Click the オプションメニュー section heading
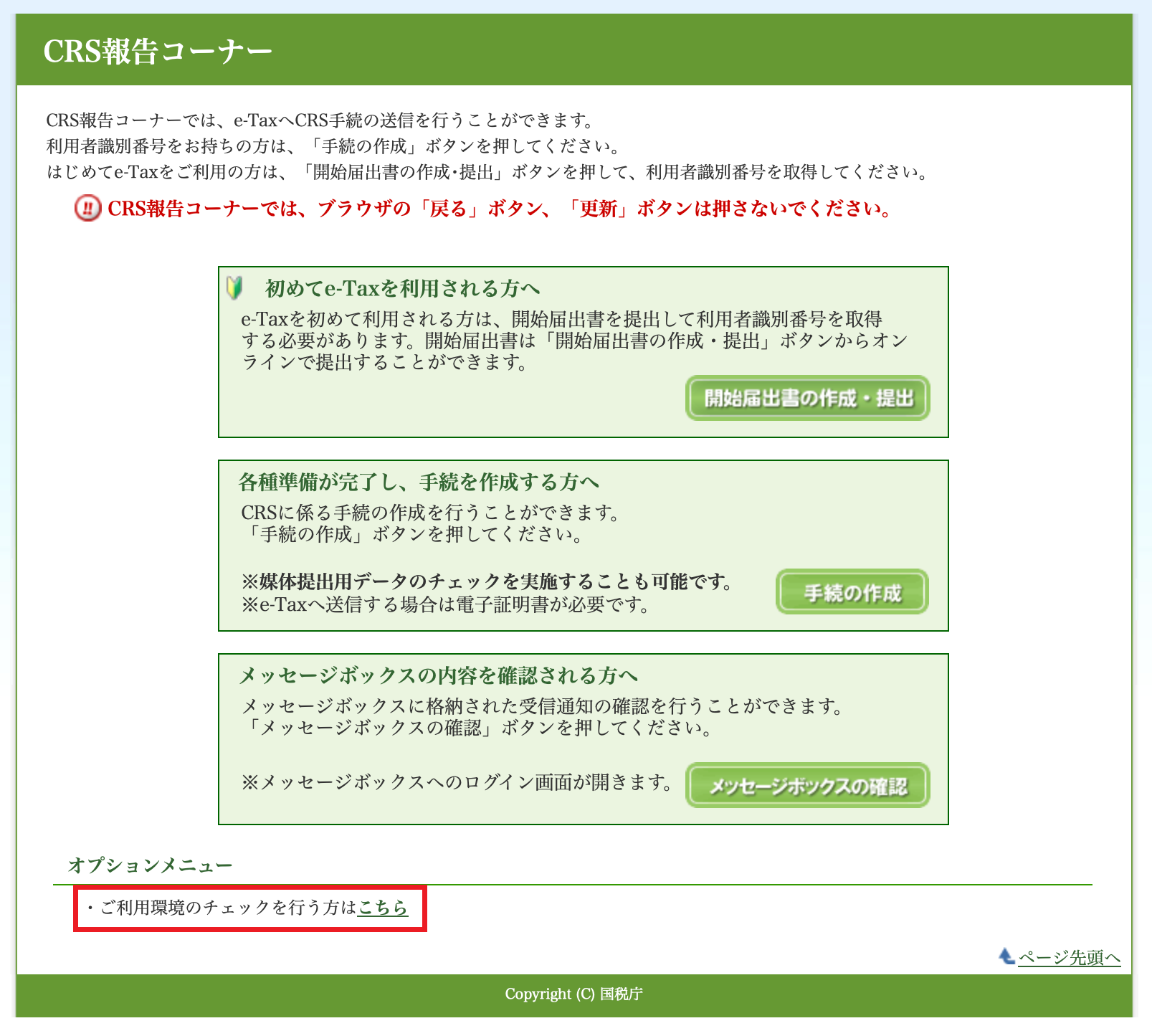Viewport: 1152px width, 1036px height. click(x=151, y=865)
